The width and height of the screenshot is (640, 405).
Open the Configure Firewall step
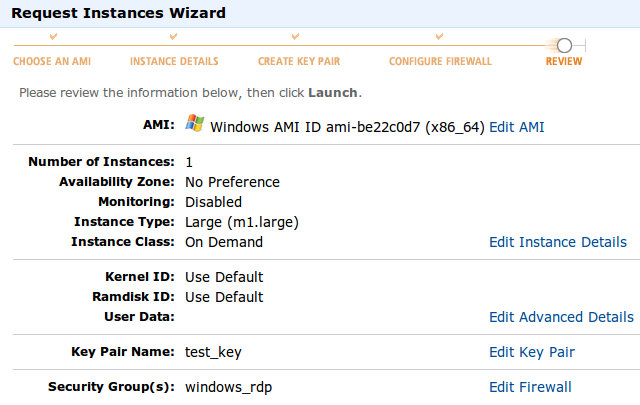coord(440,62)
